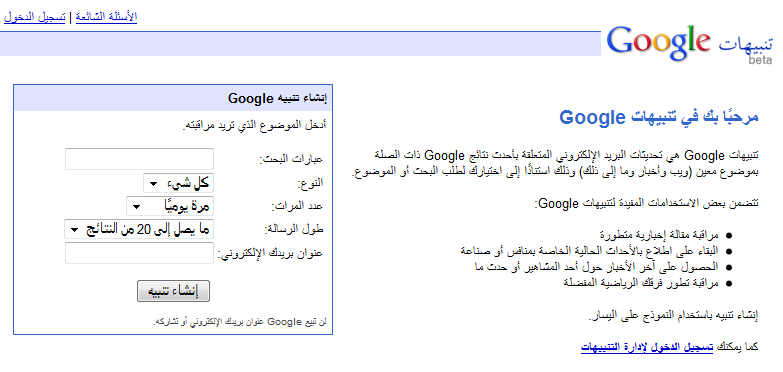Open the عدد المرات dropdown showing مرة يوميًا
This screenshot has height=372, width=783.
(x=170, y=206)
